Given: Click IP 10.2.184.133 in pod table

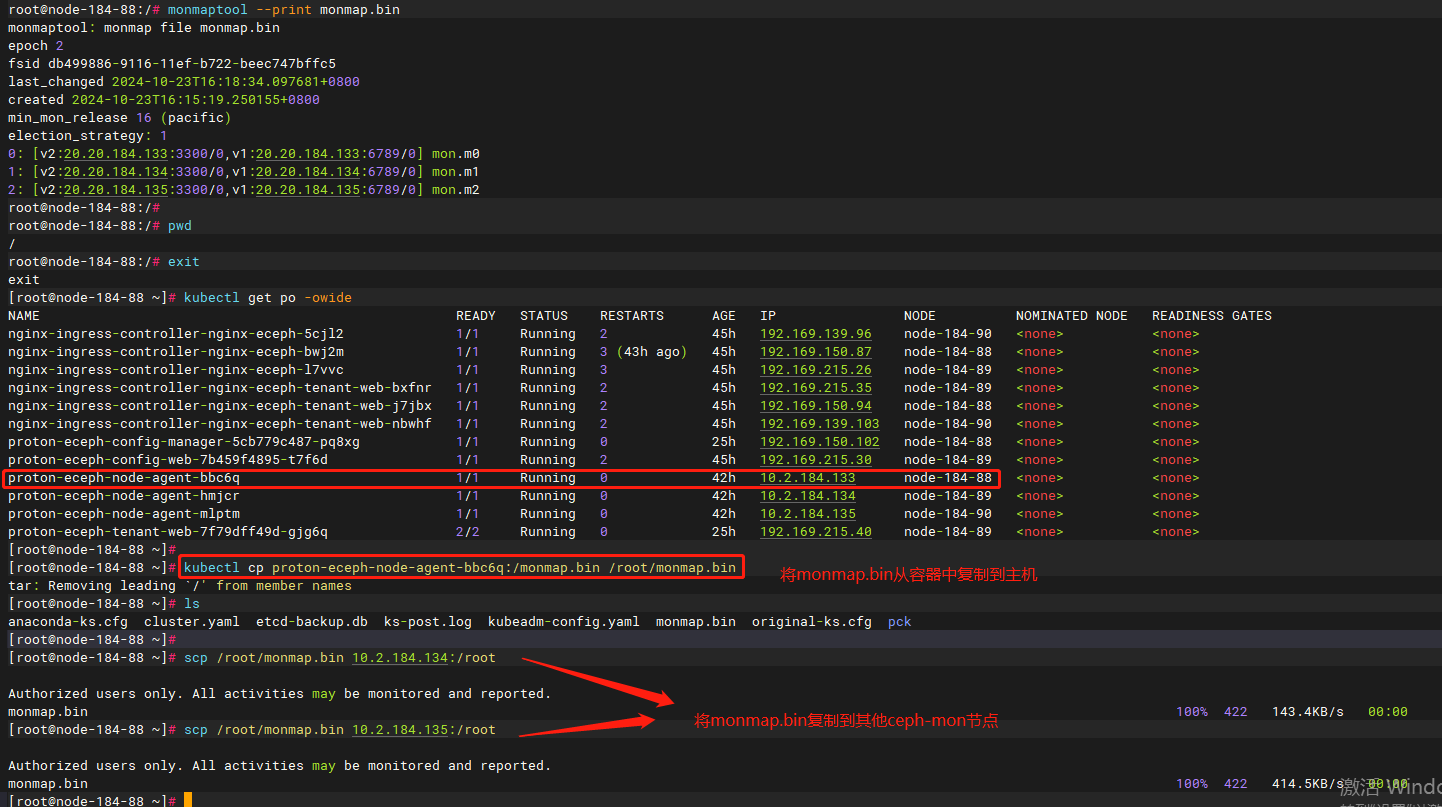Looking at the screenshot, I should coord(808,478).
